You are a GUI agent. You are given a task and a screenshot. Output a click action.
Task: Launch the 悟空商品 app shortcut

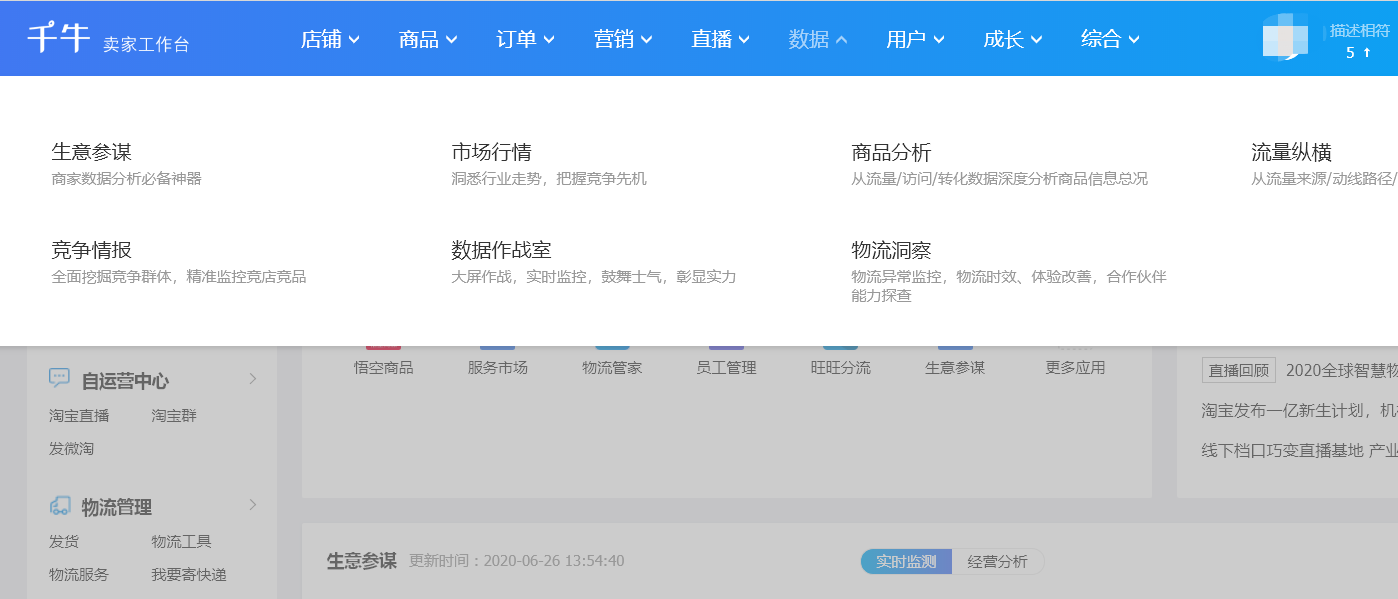pos(383,367)
